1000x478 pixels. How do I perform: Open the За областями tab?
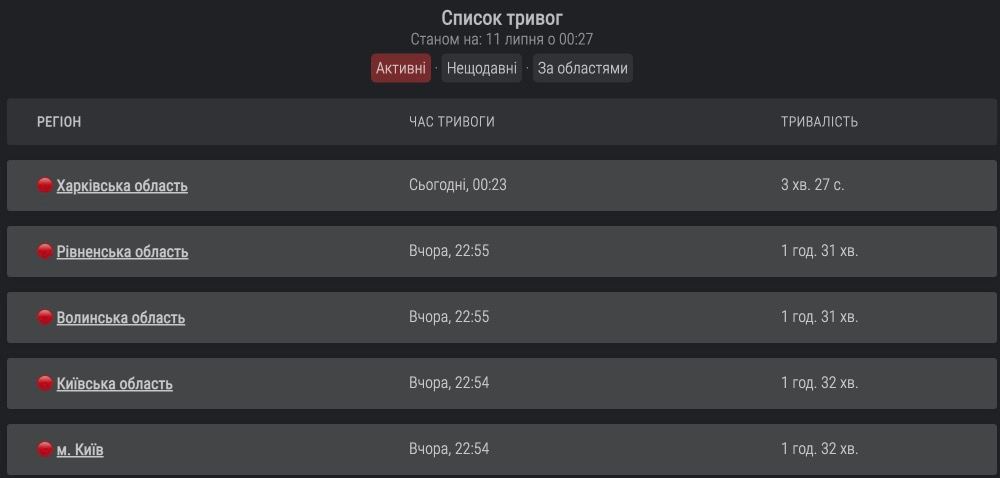point(582,68)
